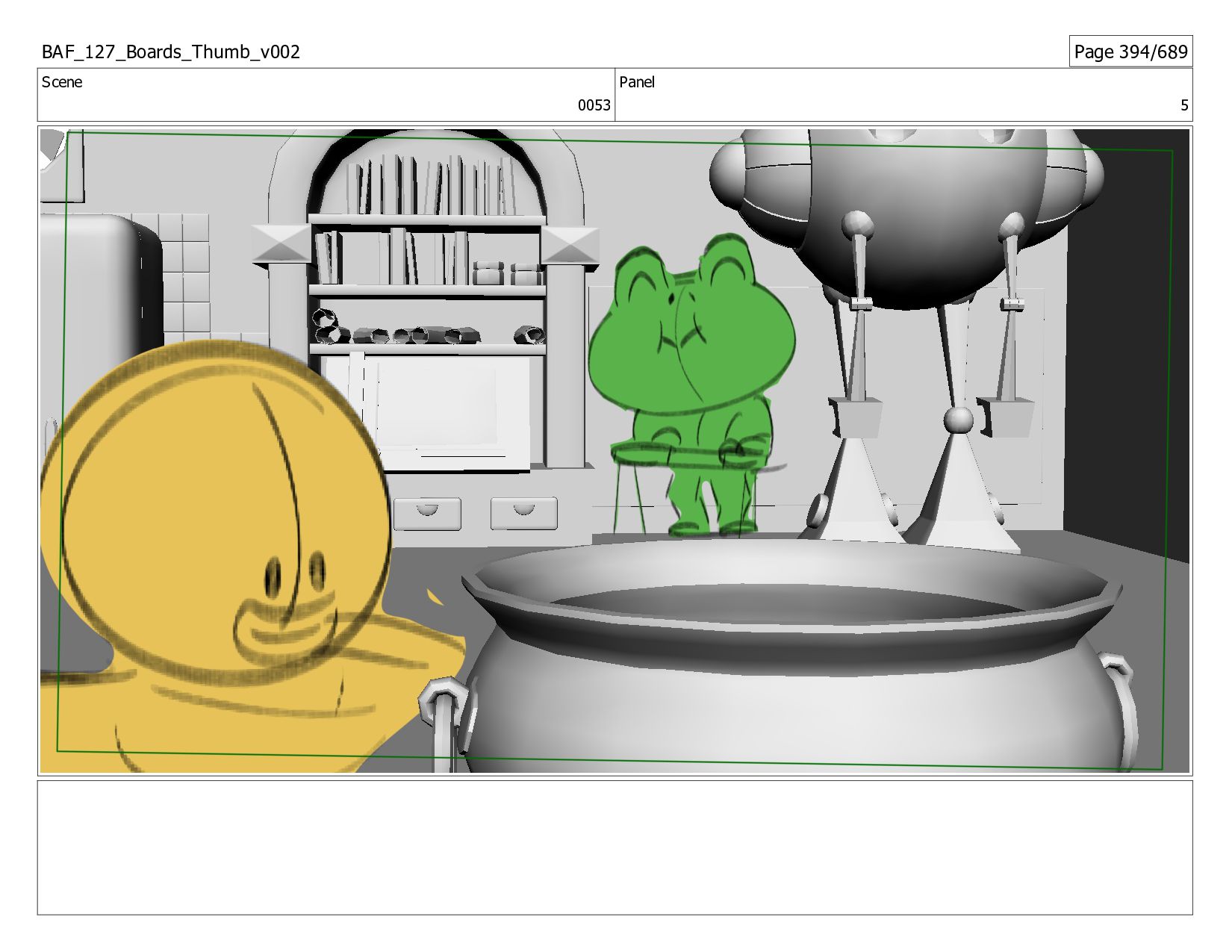Image resolution: width=1232 pixels, height=952 pixels.
Task: Click the empty notes box below the panel
Action: (615, 847)
